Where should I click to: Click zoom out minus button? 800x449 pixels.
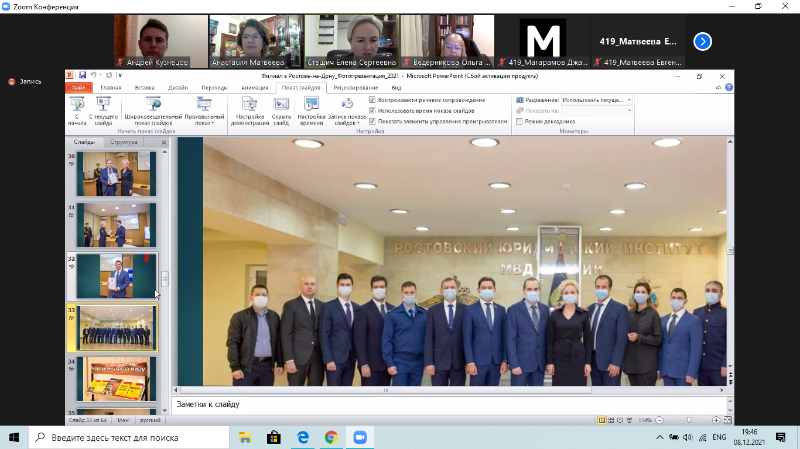point(659,420)
